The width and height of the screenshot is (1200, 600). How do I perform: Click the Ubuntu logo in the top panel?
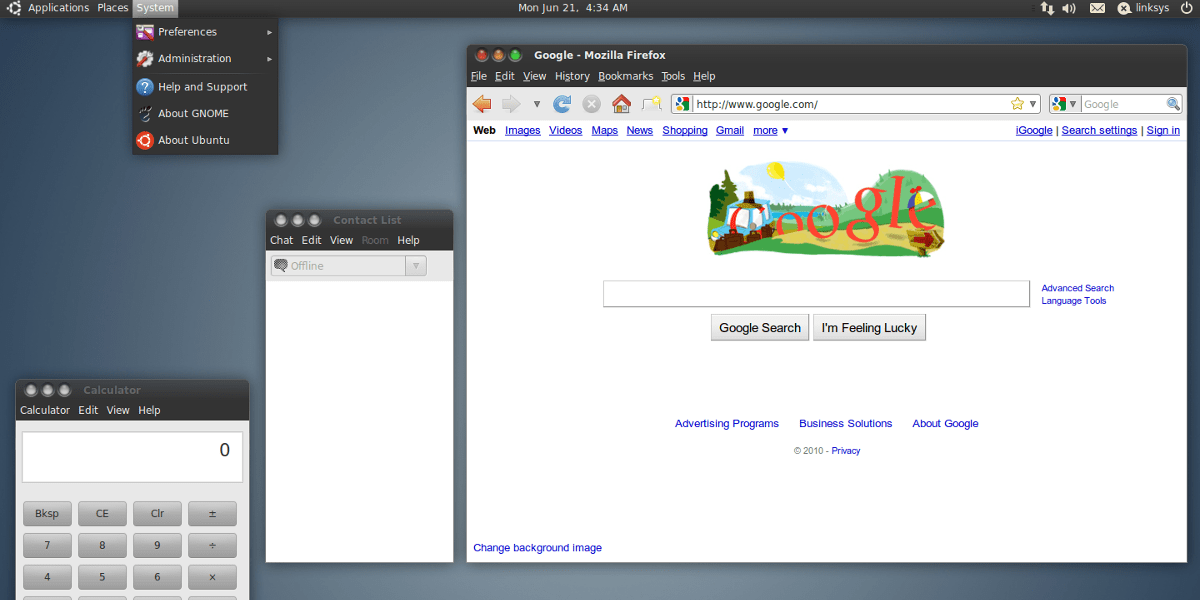click(x=14, y=8)
